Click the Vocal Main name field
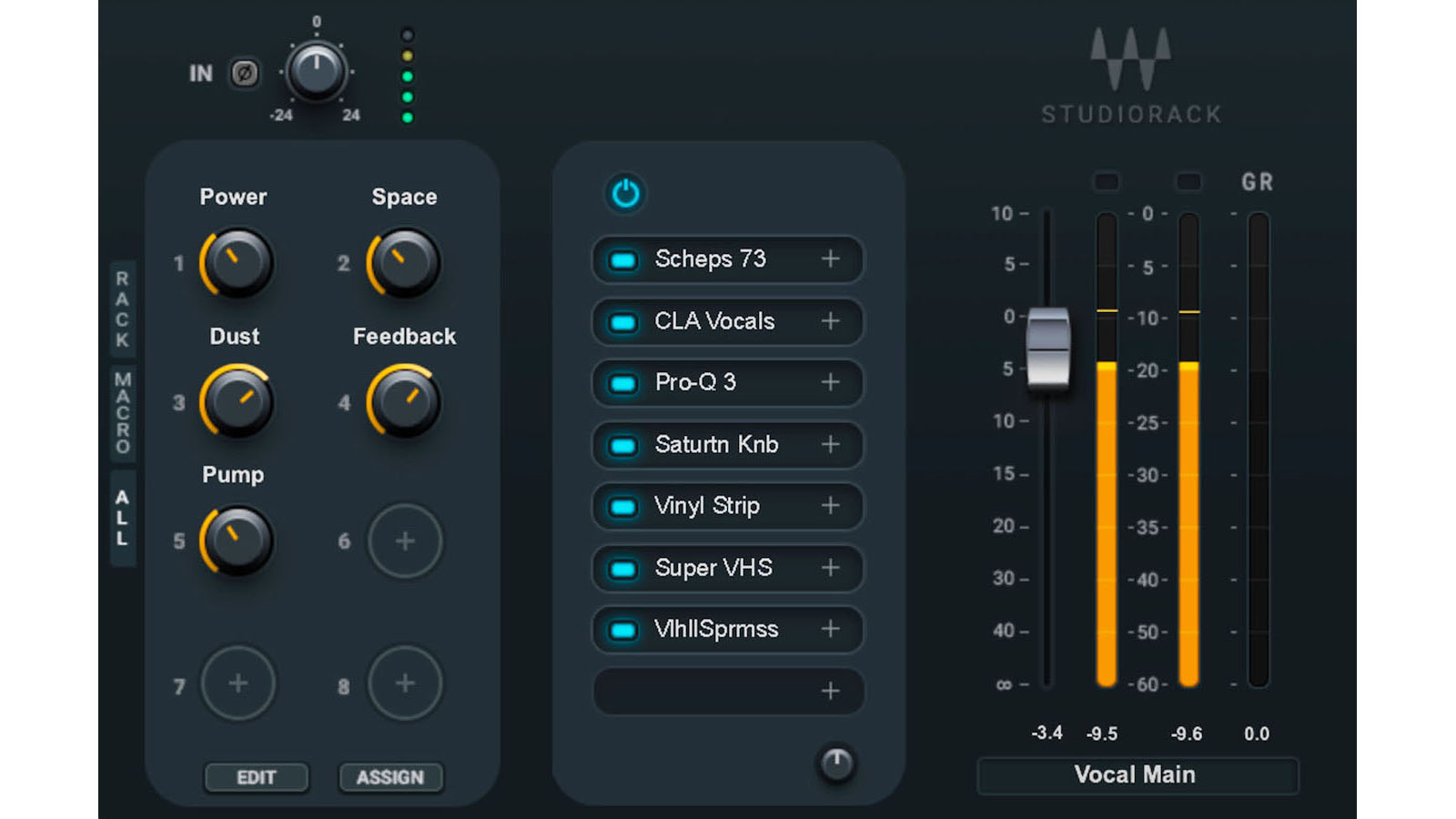This screenshot has width=1456, height=819. pyautogui.click(x=1137, y=774)
